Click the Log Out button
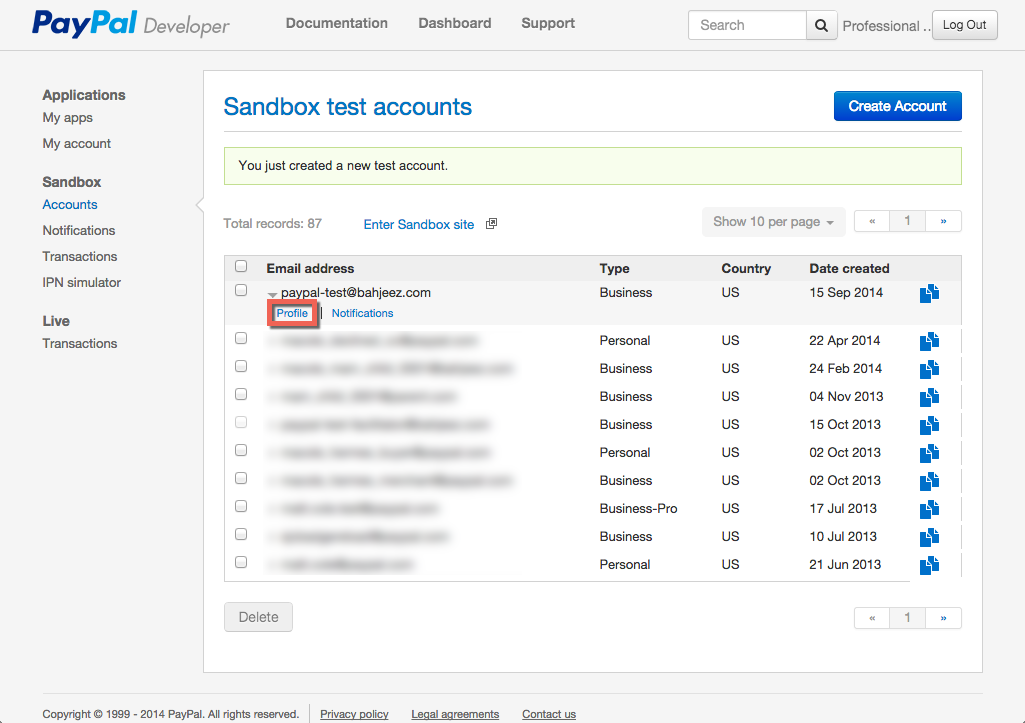 [x=964, y=25]
